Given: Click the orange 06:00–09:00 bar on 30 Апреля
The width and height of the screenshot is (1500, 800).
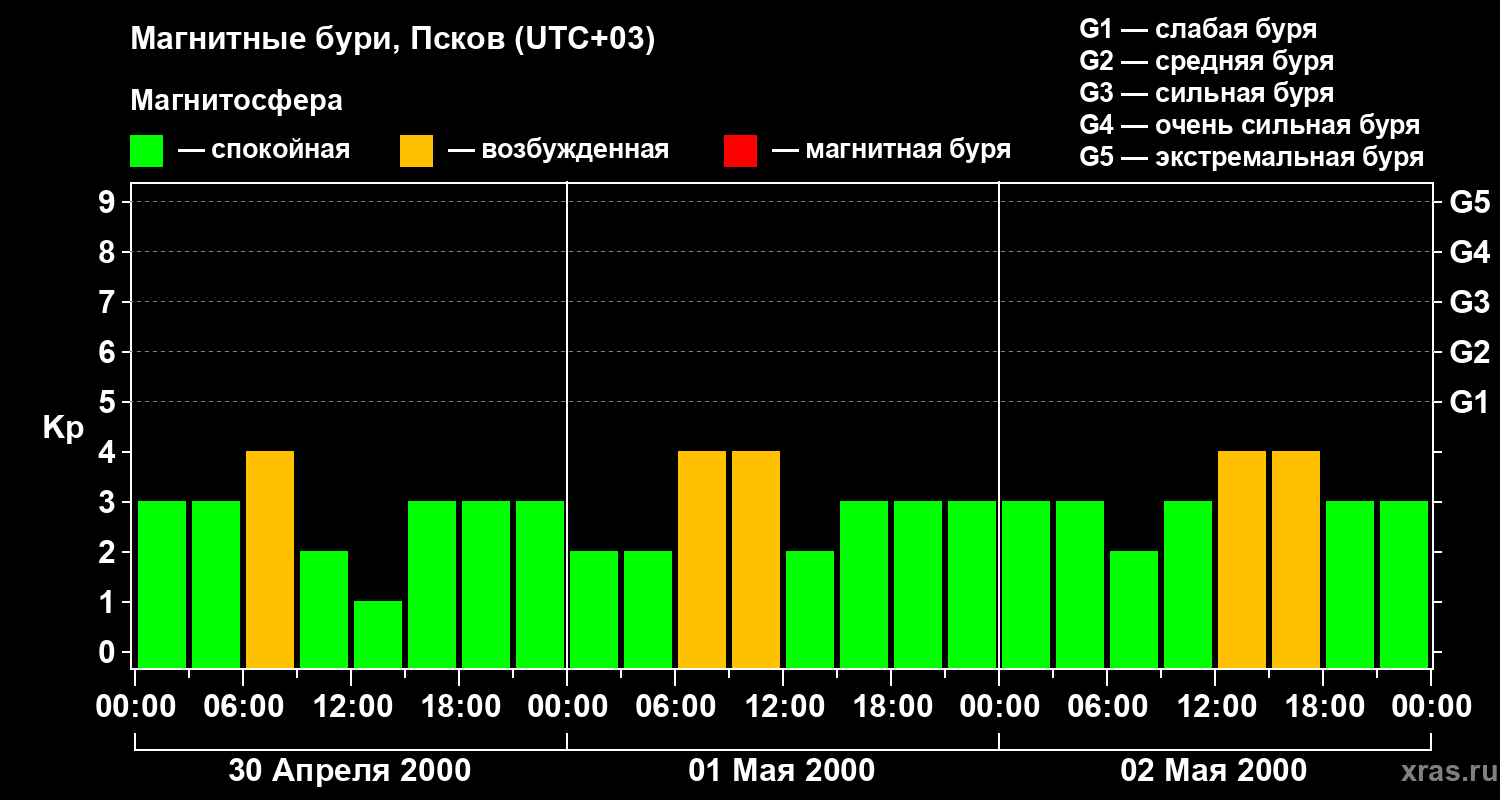Looking at the screenshot, I should [270, 559].
